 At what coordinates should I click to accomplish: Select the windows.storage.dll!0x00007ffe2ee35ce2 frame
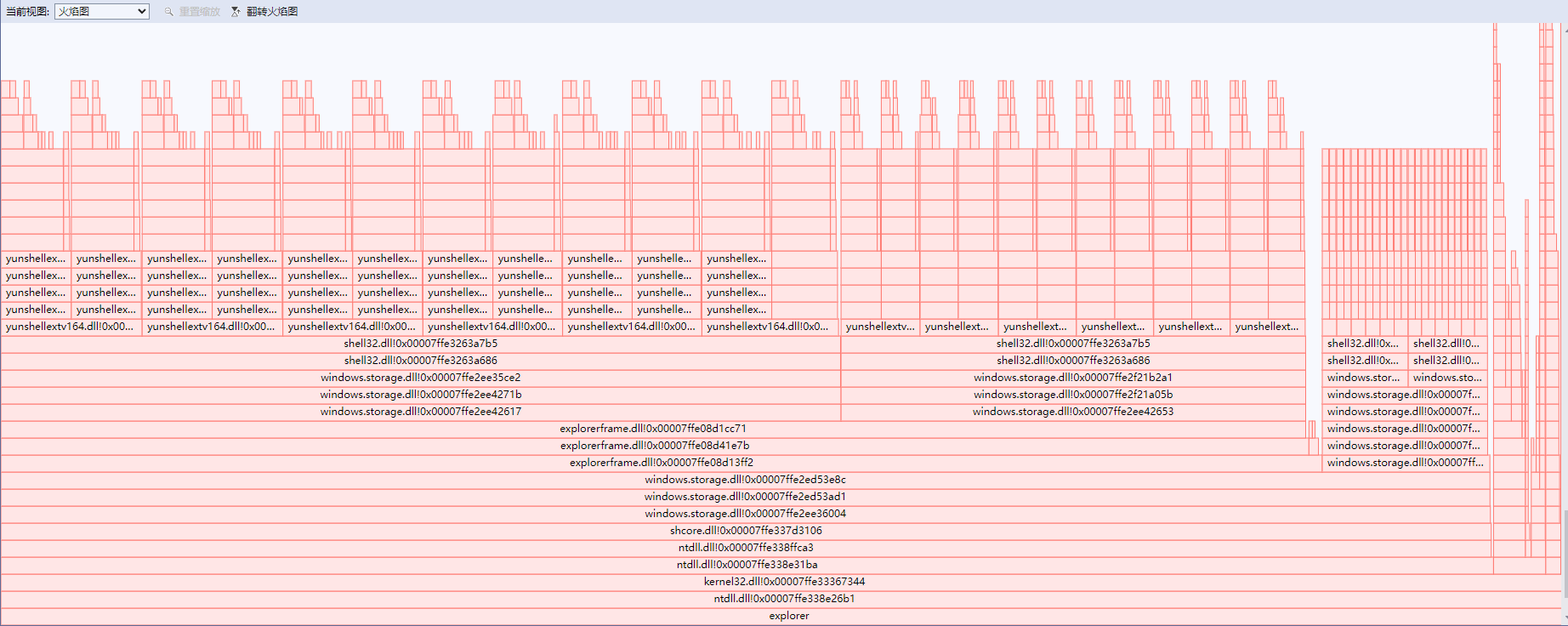(420, 378)
